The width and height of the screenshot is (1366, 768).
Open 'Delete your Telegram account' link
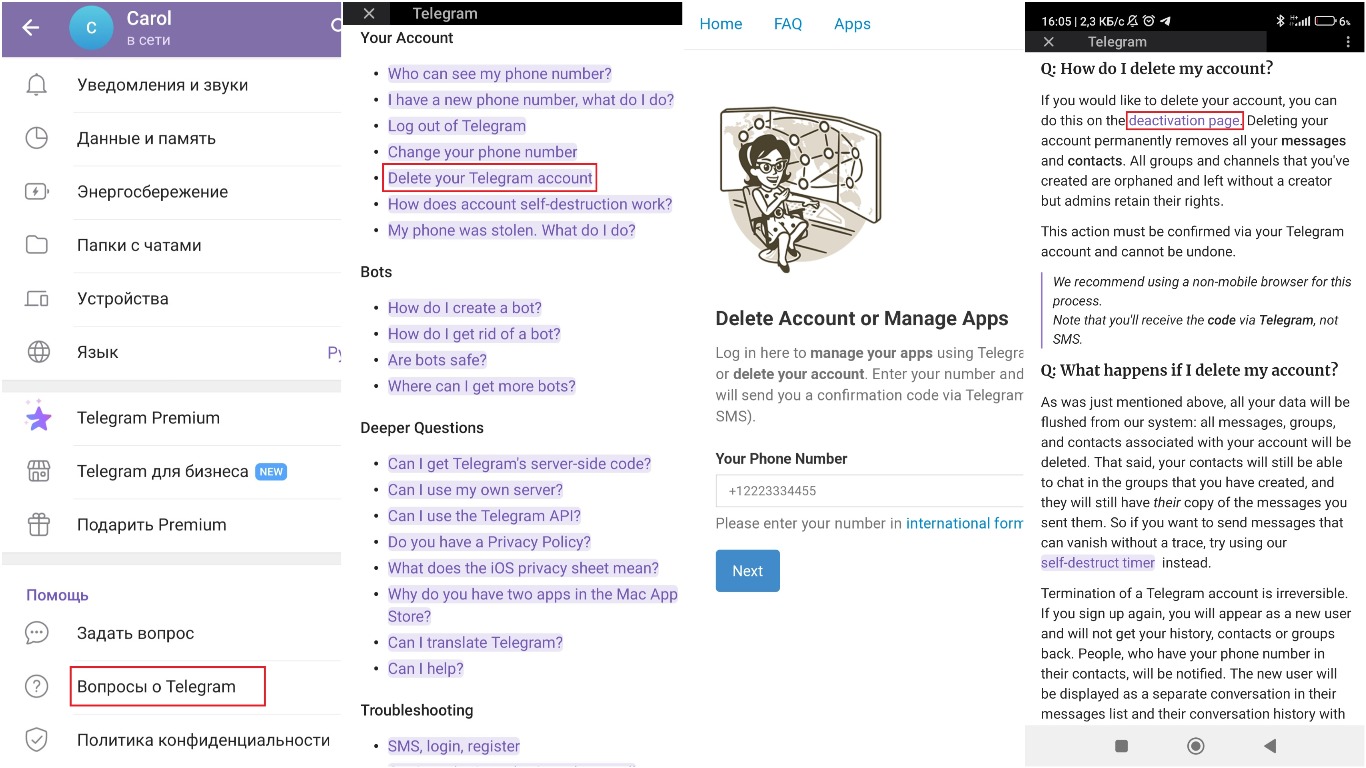[x=490, y=178]
